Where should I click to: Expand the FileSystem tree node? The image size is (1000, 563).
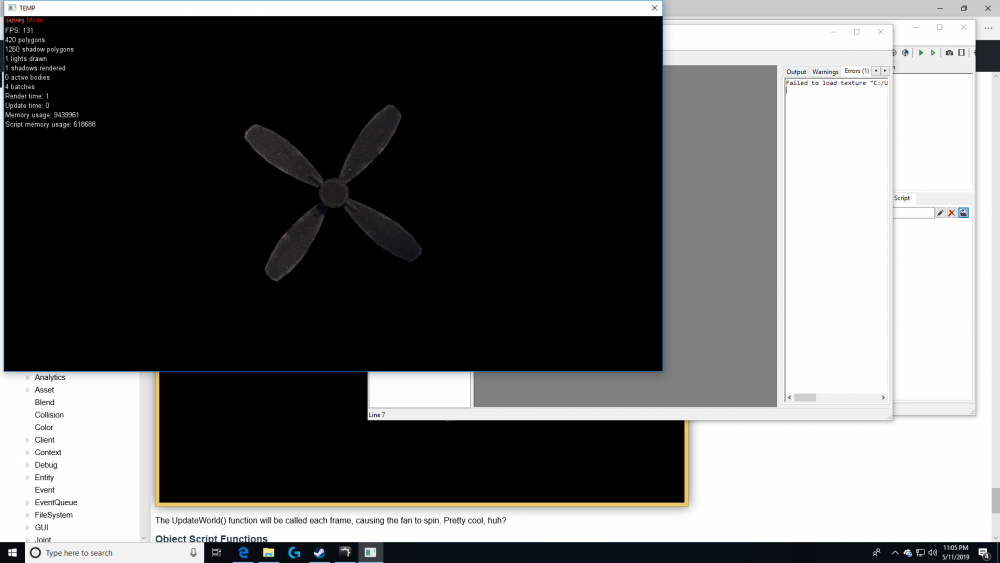[x=27, y=515]
